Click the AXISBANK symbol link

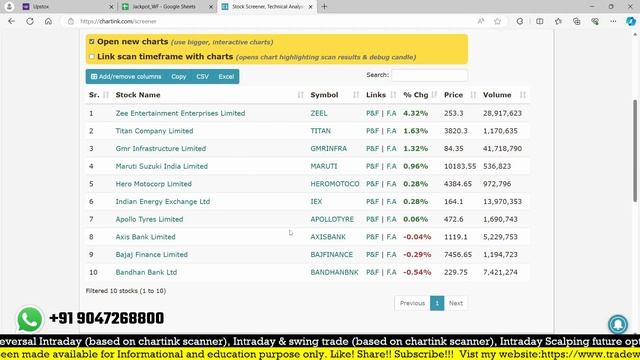[x=328, y=237]
